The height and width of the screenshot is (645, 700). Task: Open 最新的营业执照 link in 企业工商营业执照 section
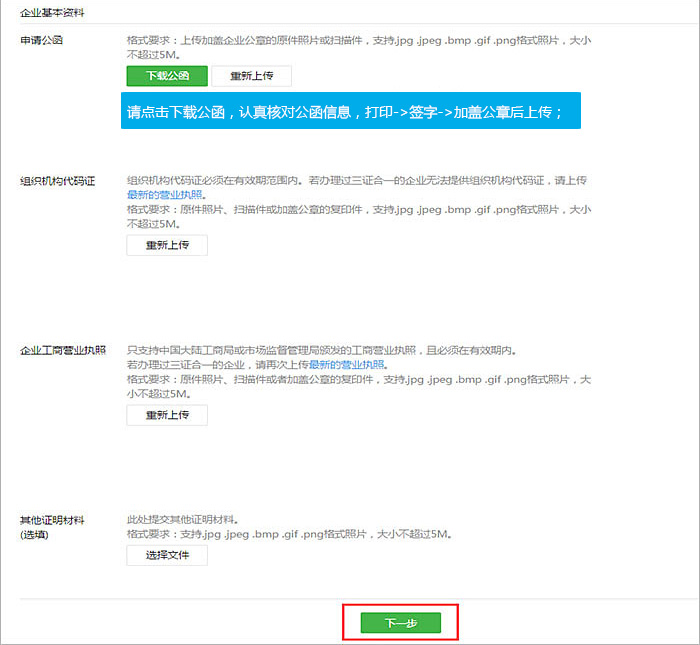[347, 365]
